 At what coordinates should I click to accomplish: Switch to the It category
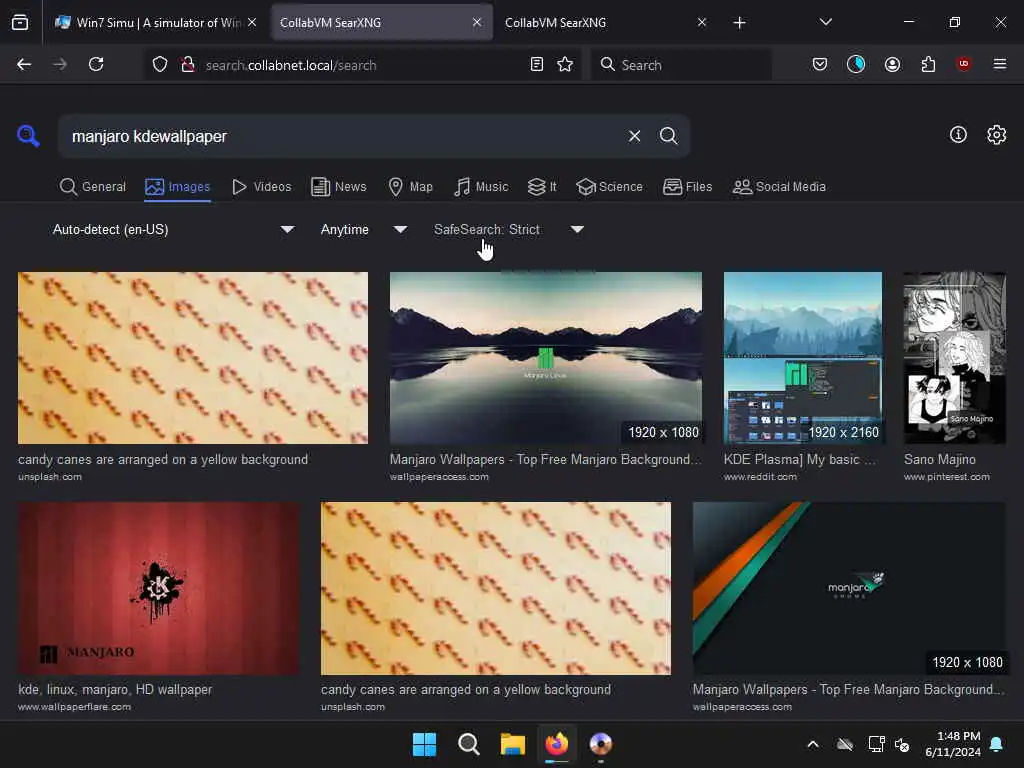[x=542, y=187]
